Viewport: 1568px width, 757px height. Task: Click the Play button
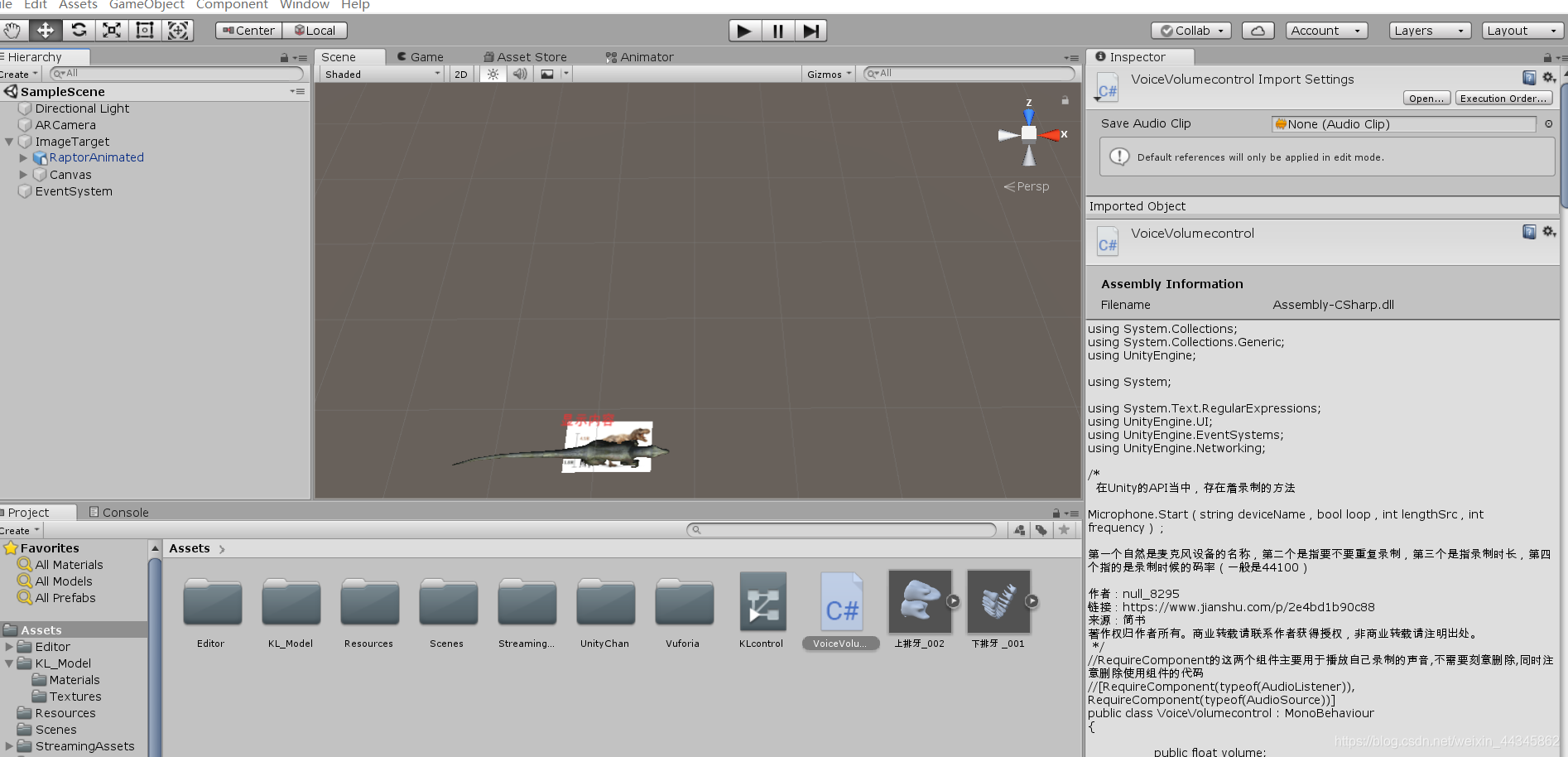745,31
